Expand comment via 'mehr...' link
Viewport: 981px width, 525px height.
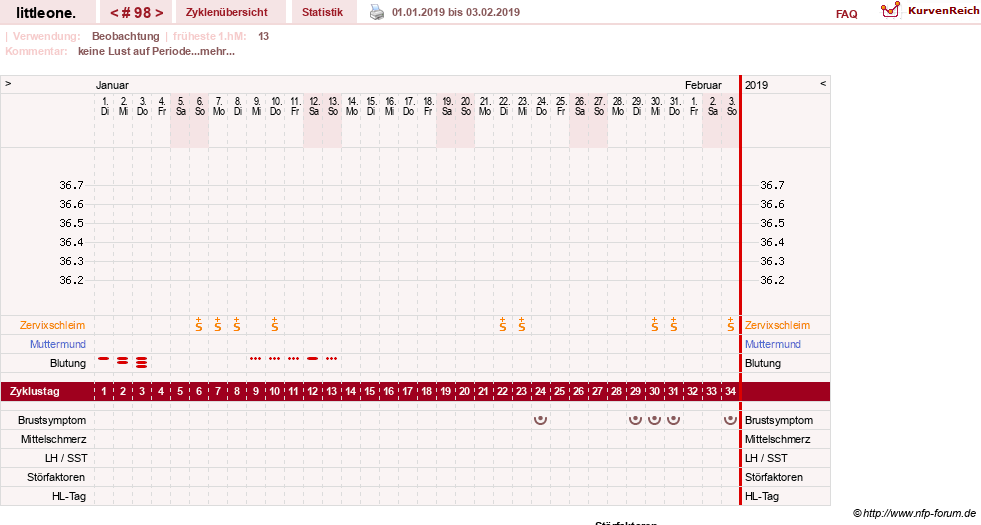click(x=218, y=51)
